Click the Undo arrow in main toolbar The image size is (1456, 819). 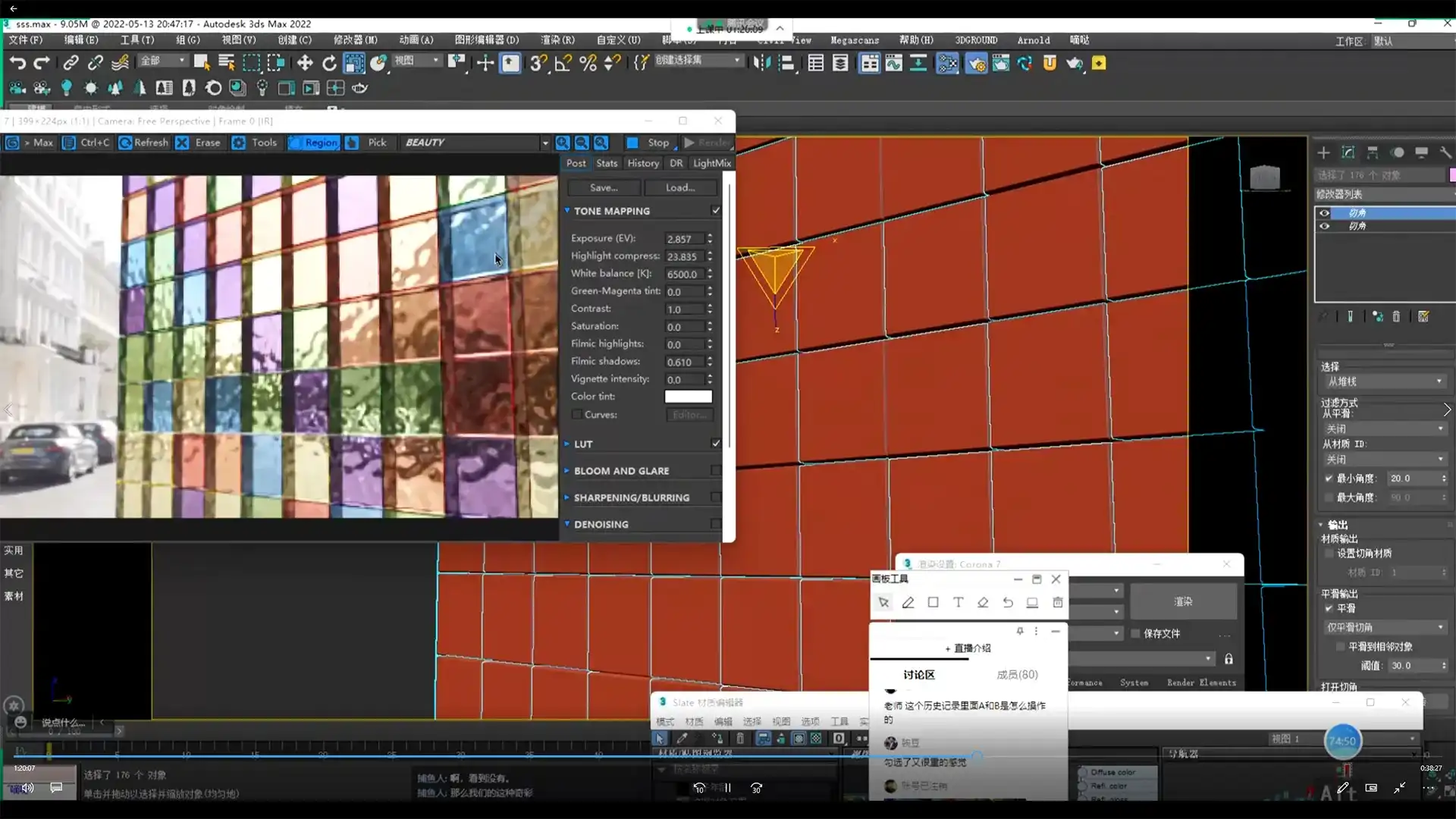click(17, 63)
